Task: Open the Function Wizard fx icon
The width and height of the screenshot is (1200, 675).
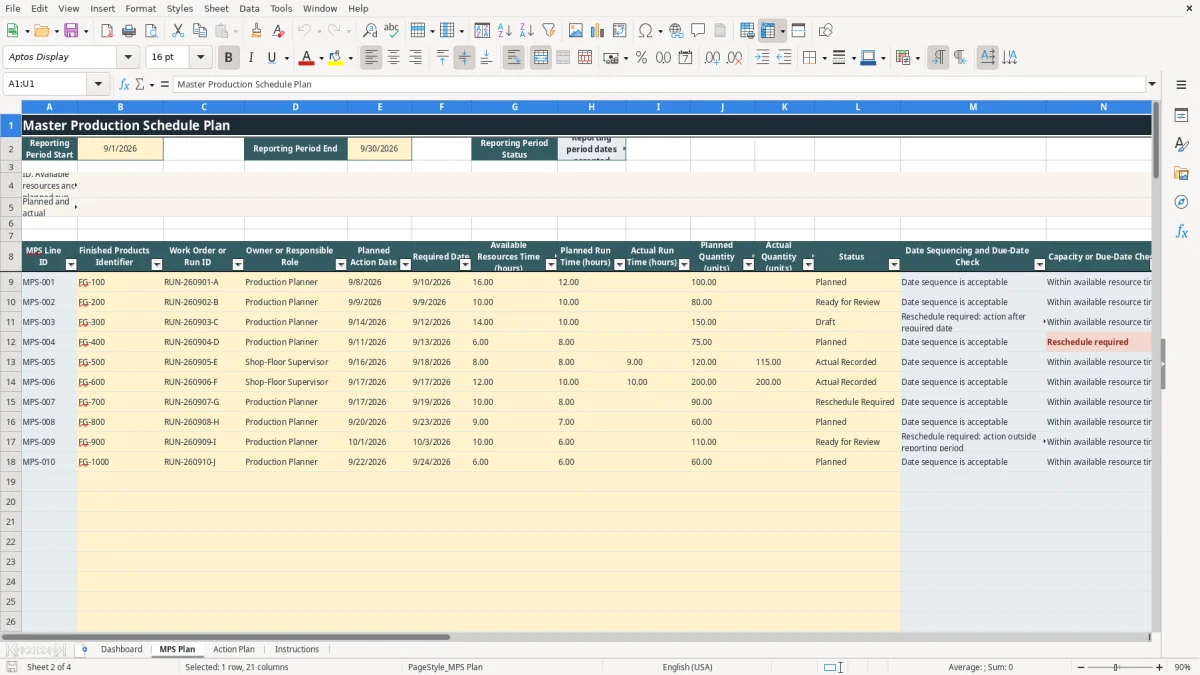Action: click(x=124, y=84)
